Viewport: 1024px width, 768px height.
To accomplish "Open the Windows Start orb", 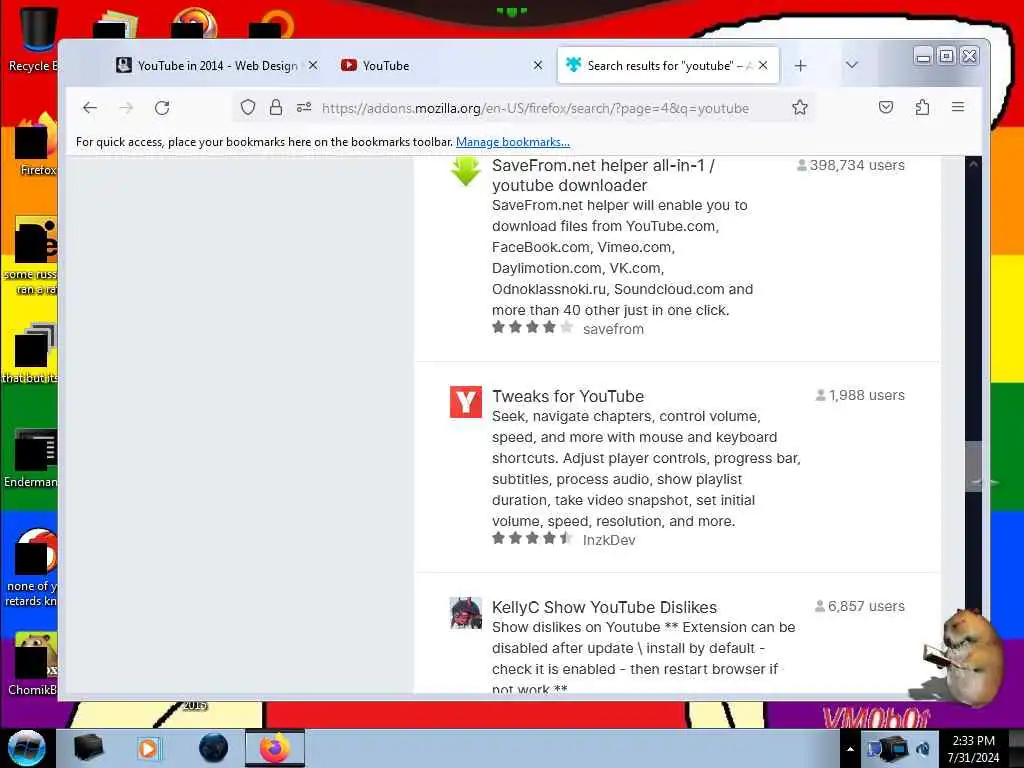I will (27, 748).
